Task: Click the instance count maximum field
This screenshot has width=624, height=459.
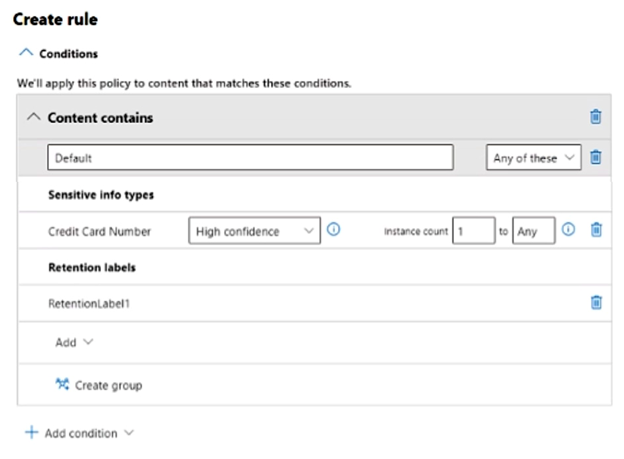Action: (533, 231)
